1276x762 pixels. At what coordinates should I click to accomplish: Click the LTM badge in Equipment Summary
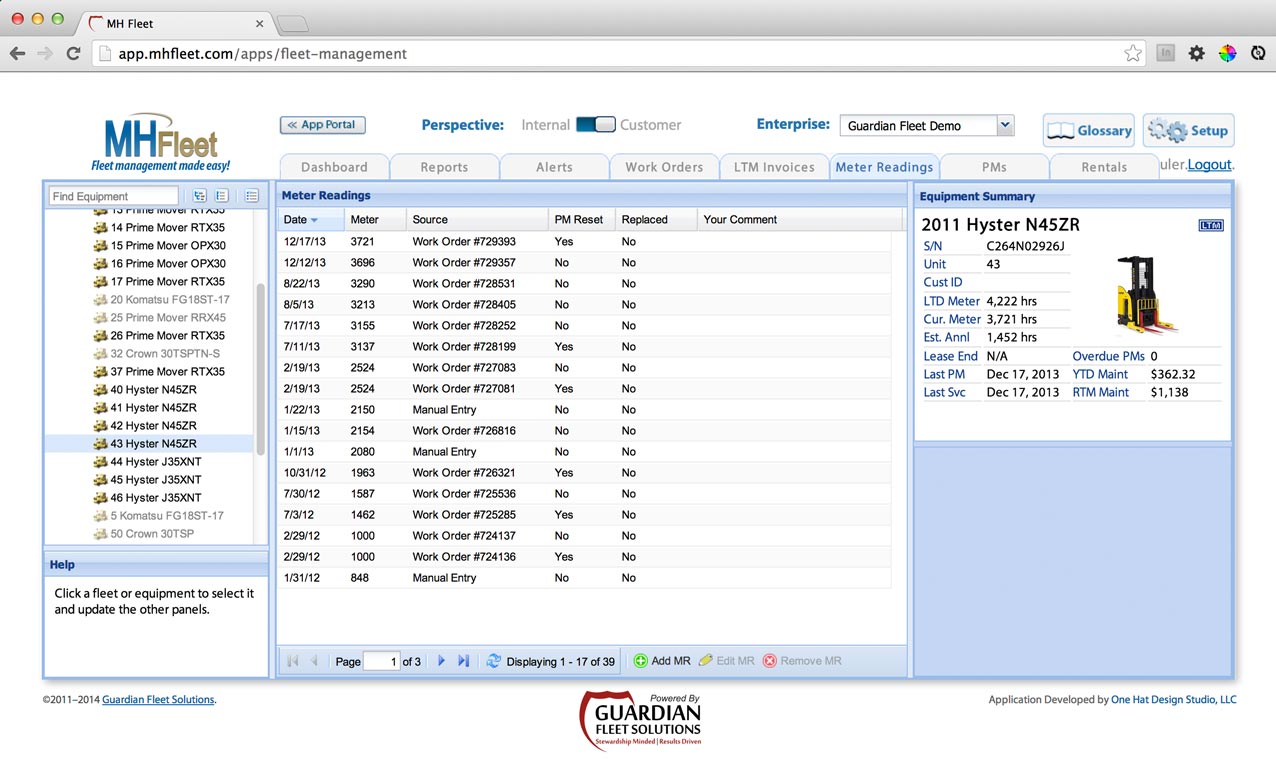[x=1211, y=225]
